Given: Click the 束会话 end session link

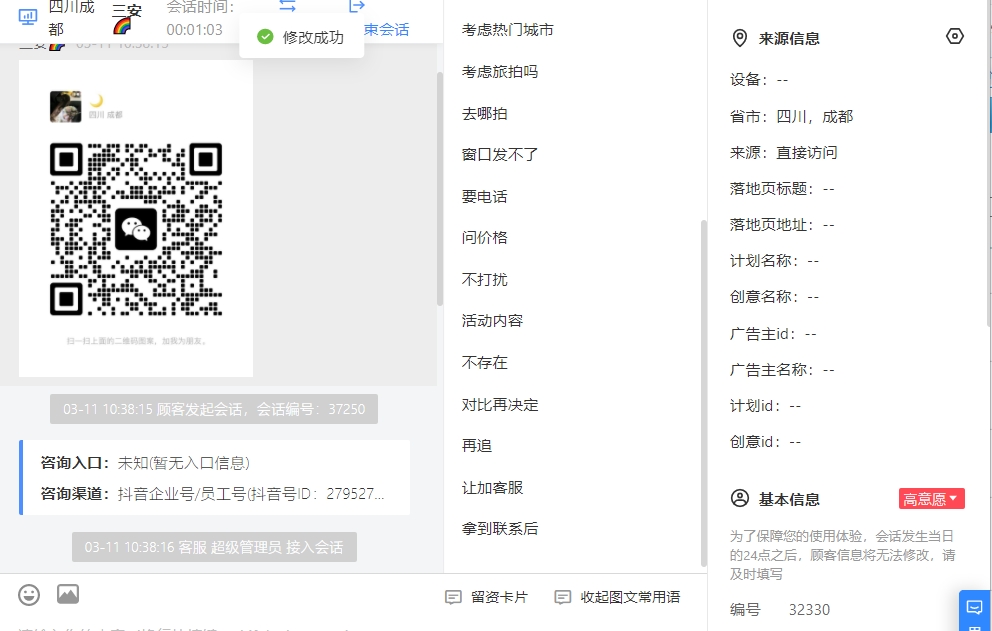Looking at the screenshot, I should [387, 29].
